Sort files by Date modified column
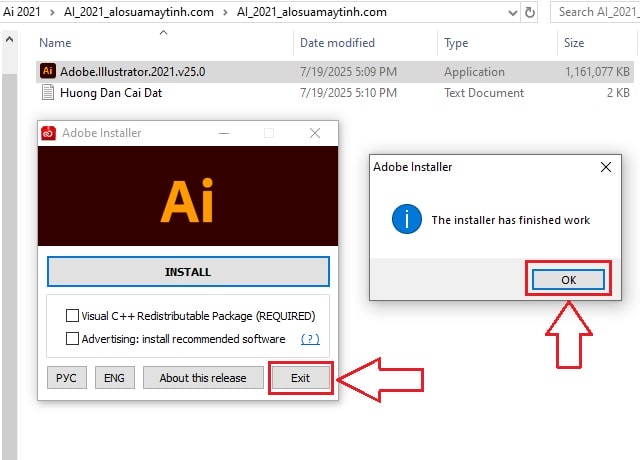This screenshot has width=640, height=460. [x=337, y=43]
